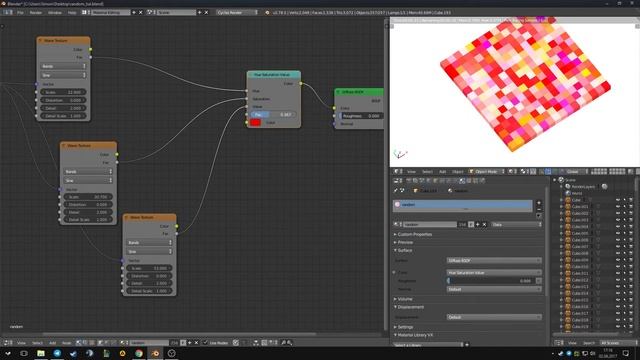Screen dimensions: 640x360
Task: Click Color input Hue Saturation Value button
Action: (494, 273)
